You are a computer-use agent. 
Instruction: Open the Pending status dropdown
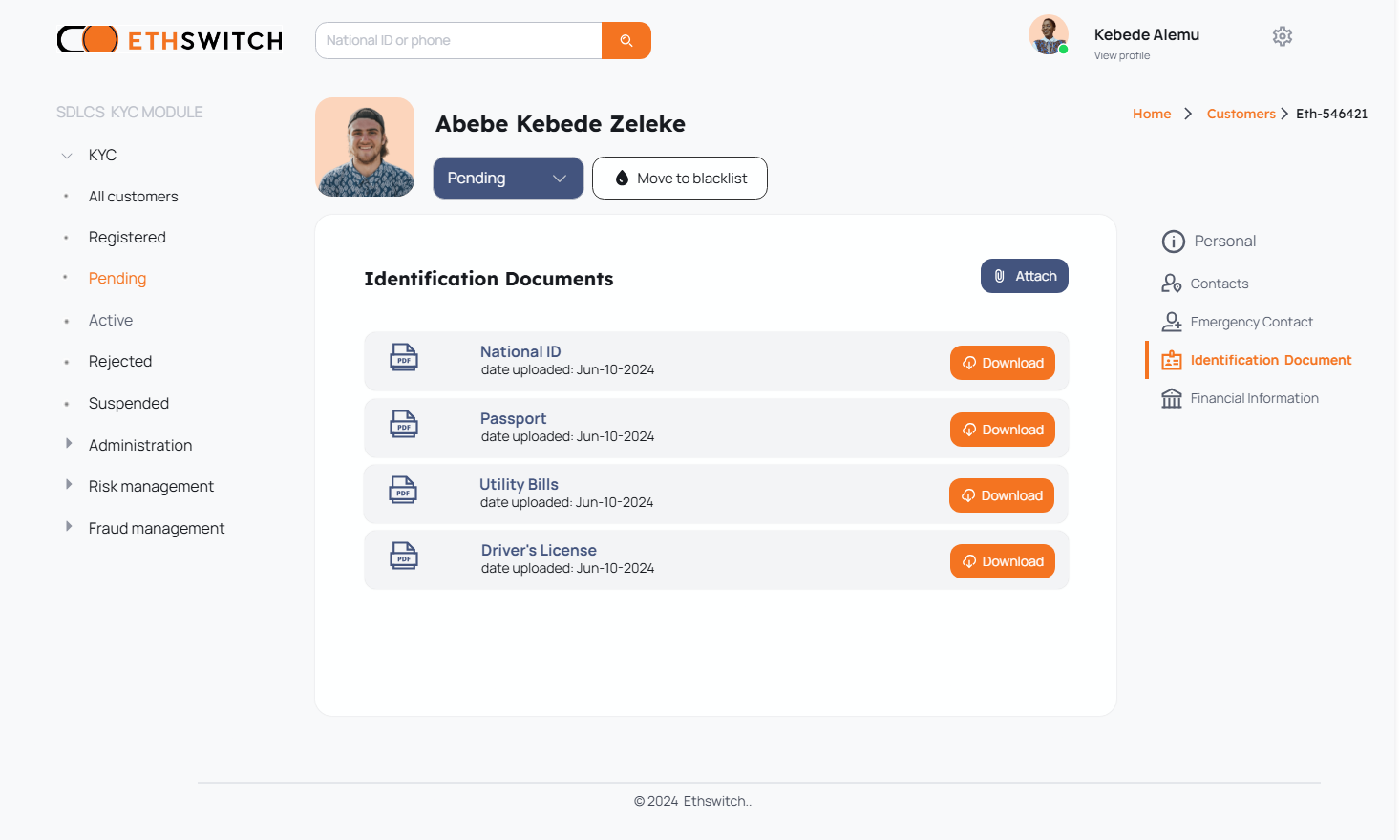click(x=508, y=178)
